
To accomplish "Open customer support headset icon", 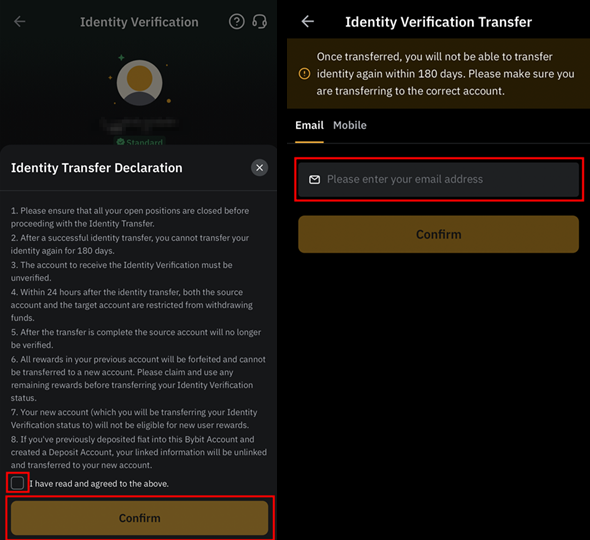I will pyautogui.click(x=260, y=22).
